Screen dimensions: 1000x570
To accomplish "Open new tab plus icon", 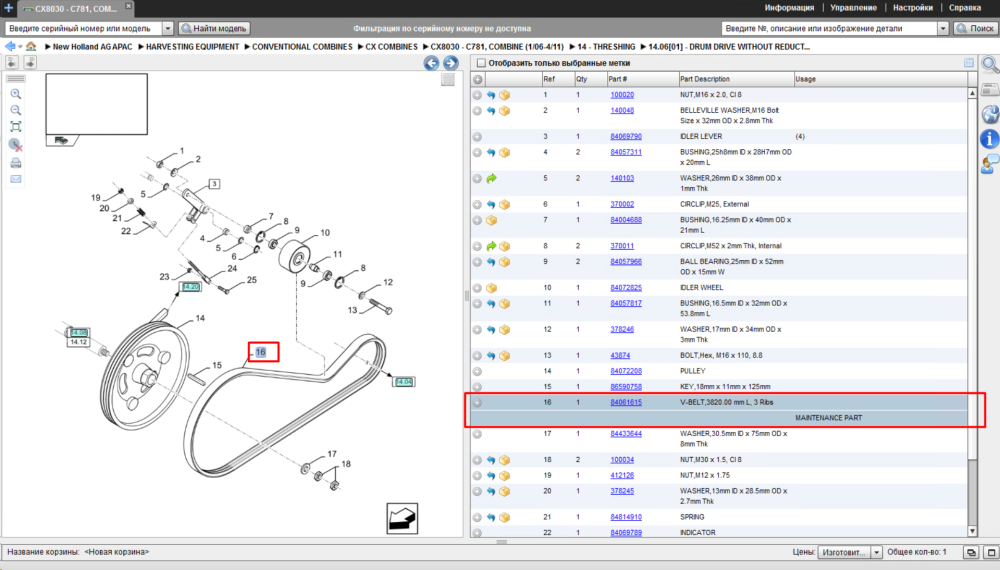I will tap(8, 8).
